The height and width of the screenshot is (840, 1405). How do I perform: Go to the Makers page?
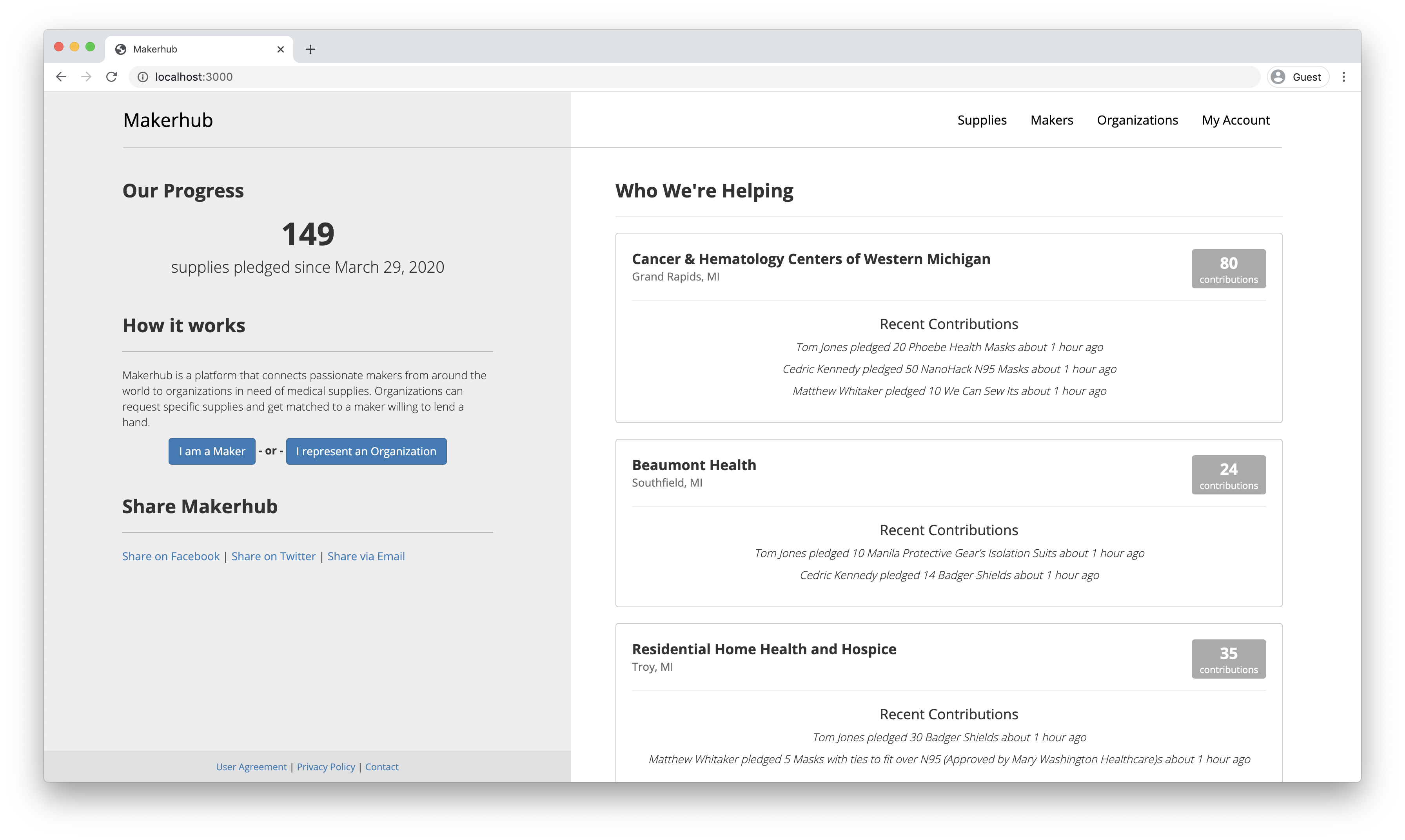point(1051,120)
